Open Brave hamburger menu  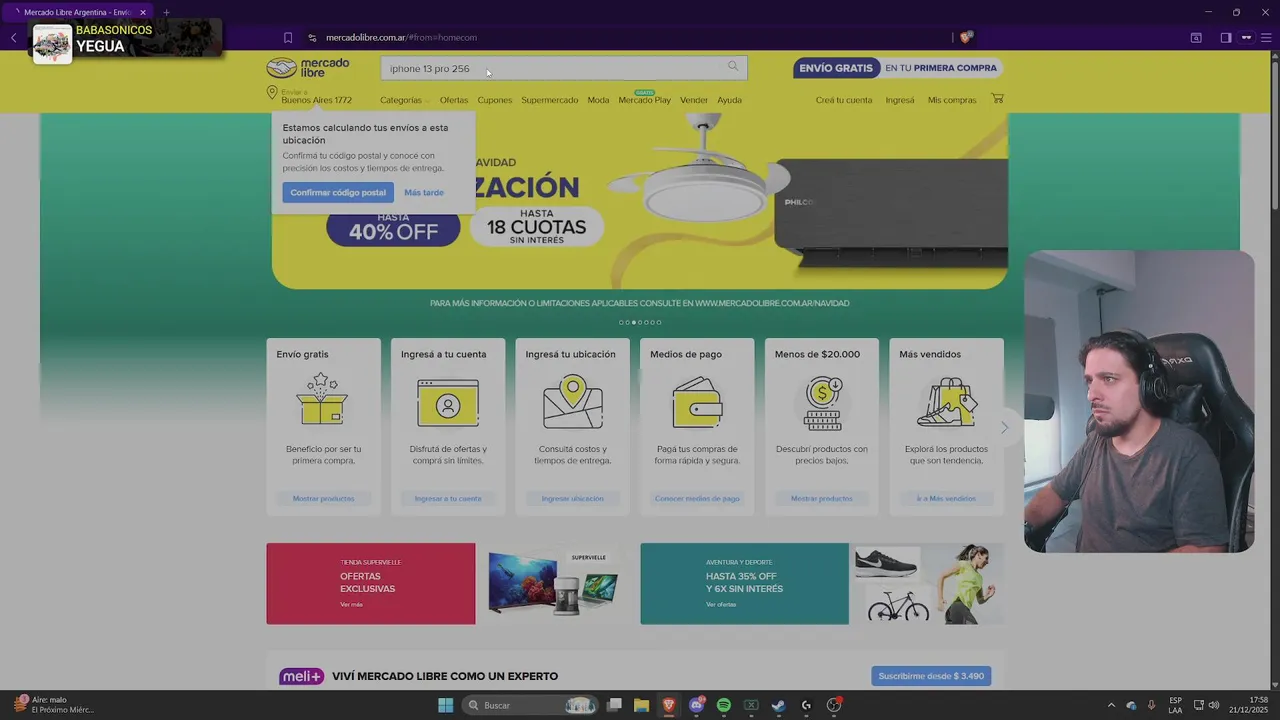1266,37
